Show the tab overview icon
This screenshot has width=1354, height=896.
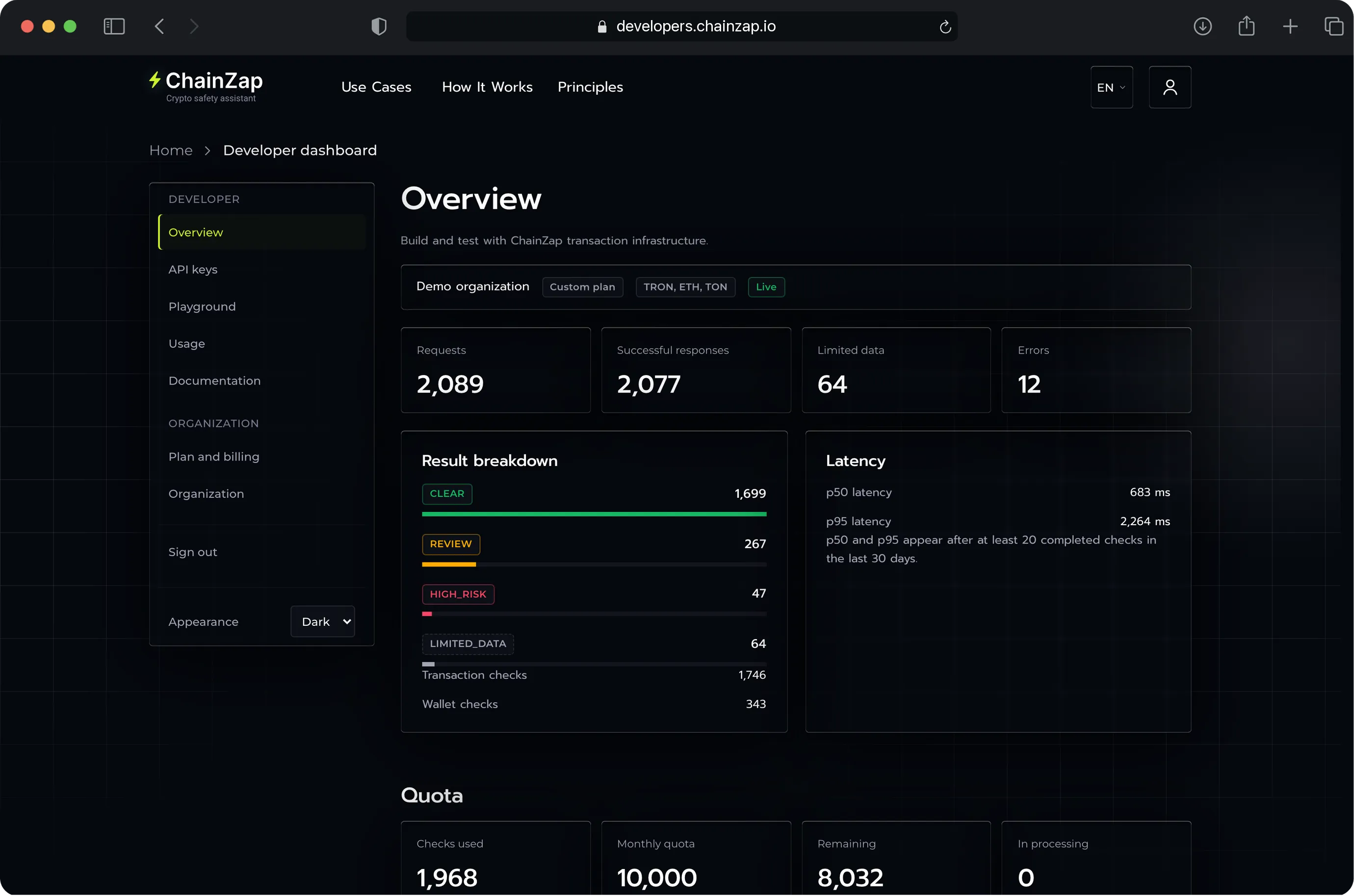[x=1333, y=26]
